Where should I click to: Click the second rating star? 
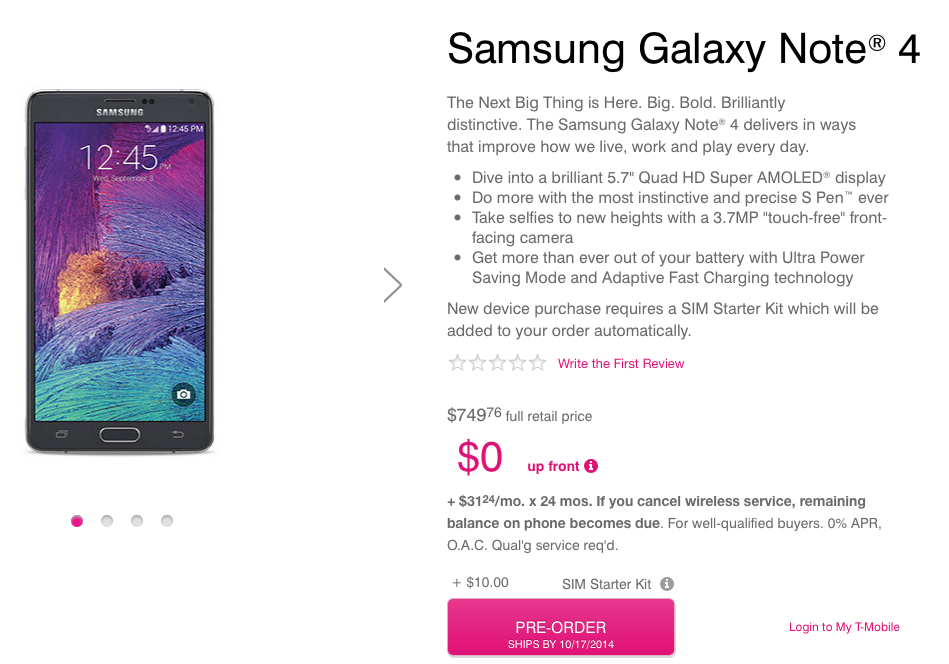tap(478, 363)
